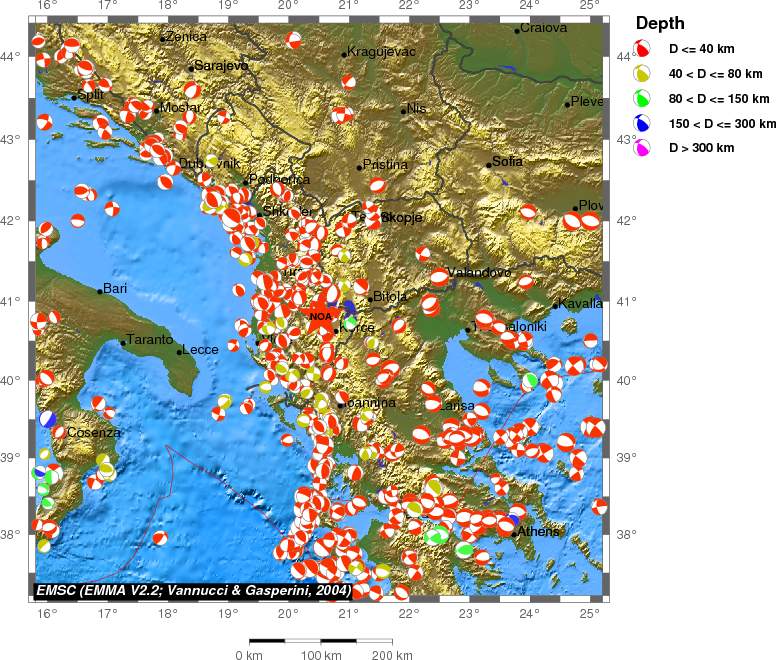
Task: Click the 100 km mark on scale bar
Action: 321,655
